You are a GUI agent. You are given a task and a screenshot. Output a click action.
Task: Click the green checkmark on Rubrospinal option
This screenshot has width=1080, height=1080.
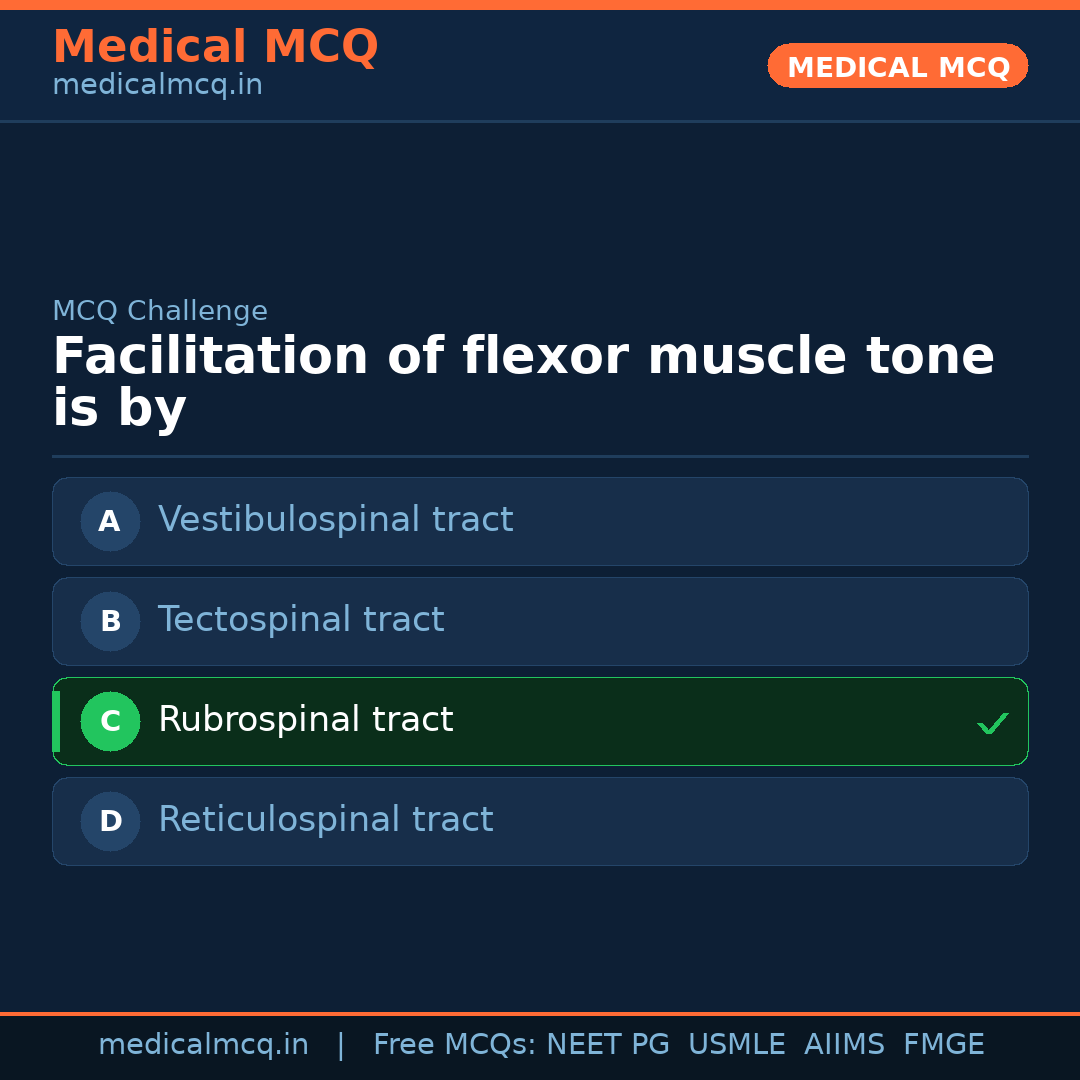click(x=992, y=723)
